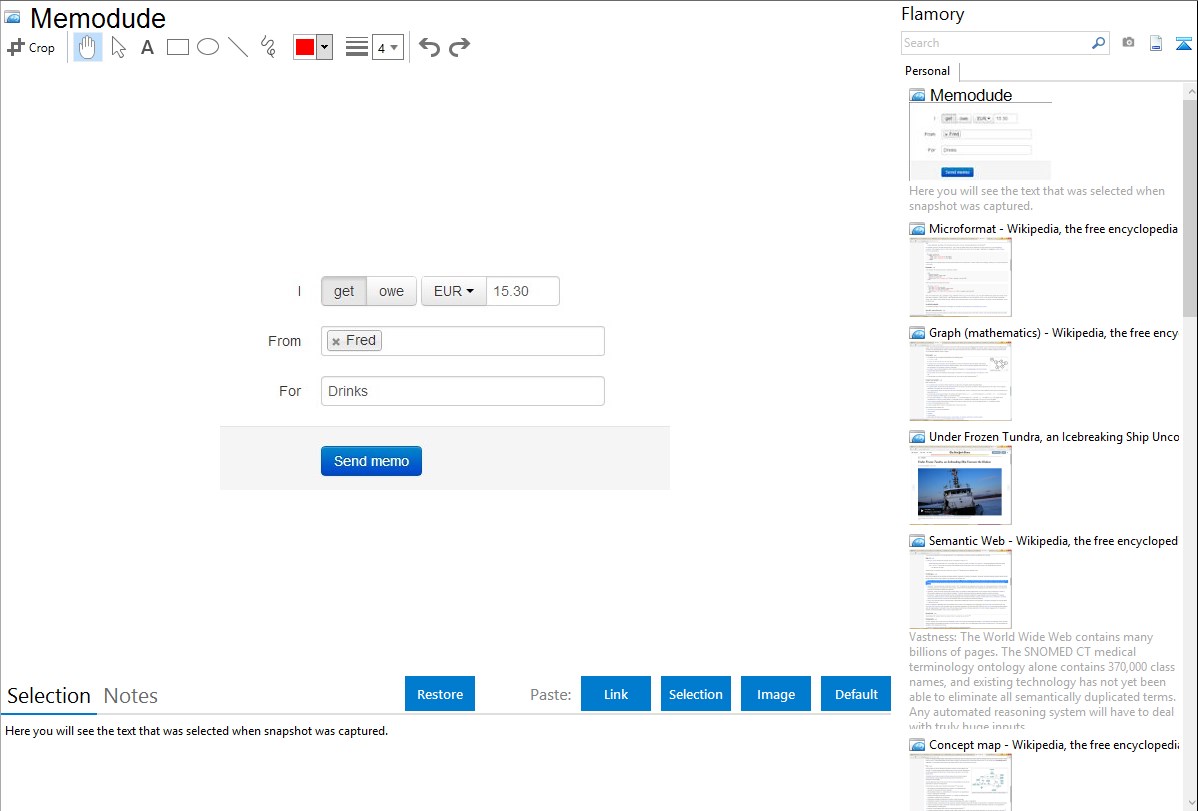Image resolution: width=1198 pixels, height=811 pixels.
Task: Switch to the Personal tab
Action: 928,71
